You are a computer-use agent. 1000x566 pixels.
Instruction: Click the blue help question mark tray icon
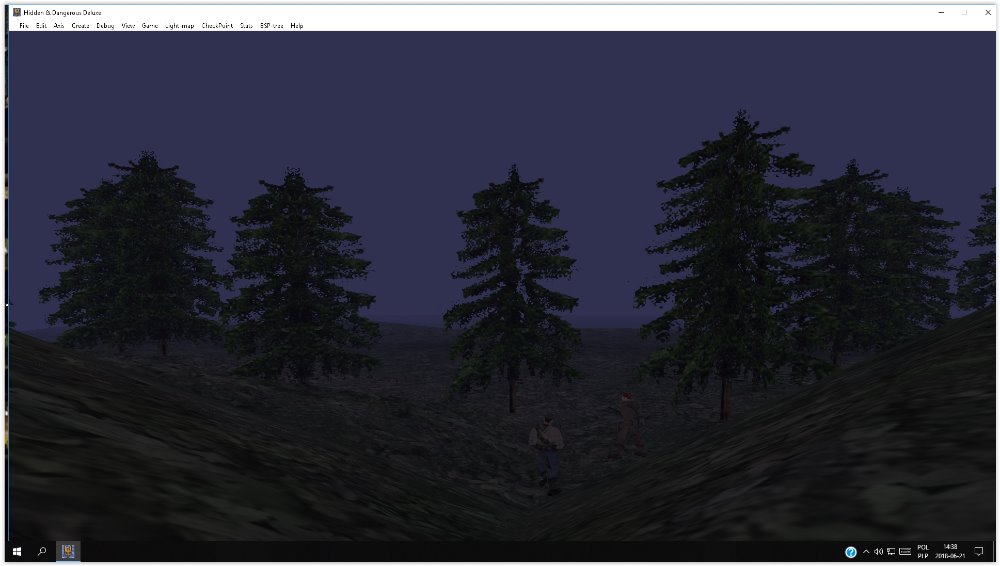pos(851,551)
